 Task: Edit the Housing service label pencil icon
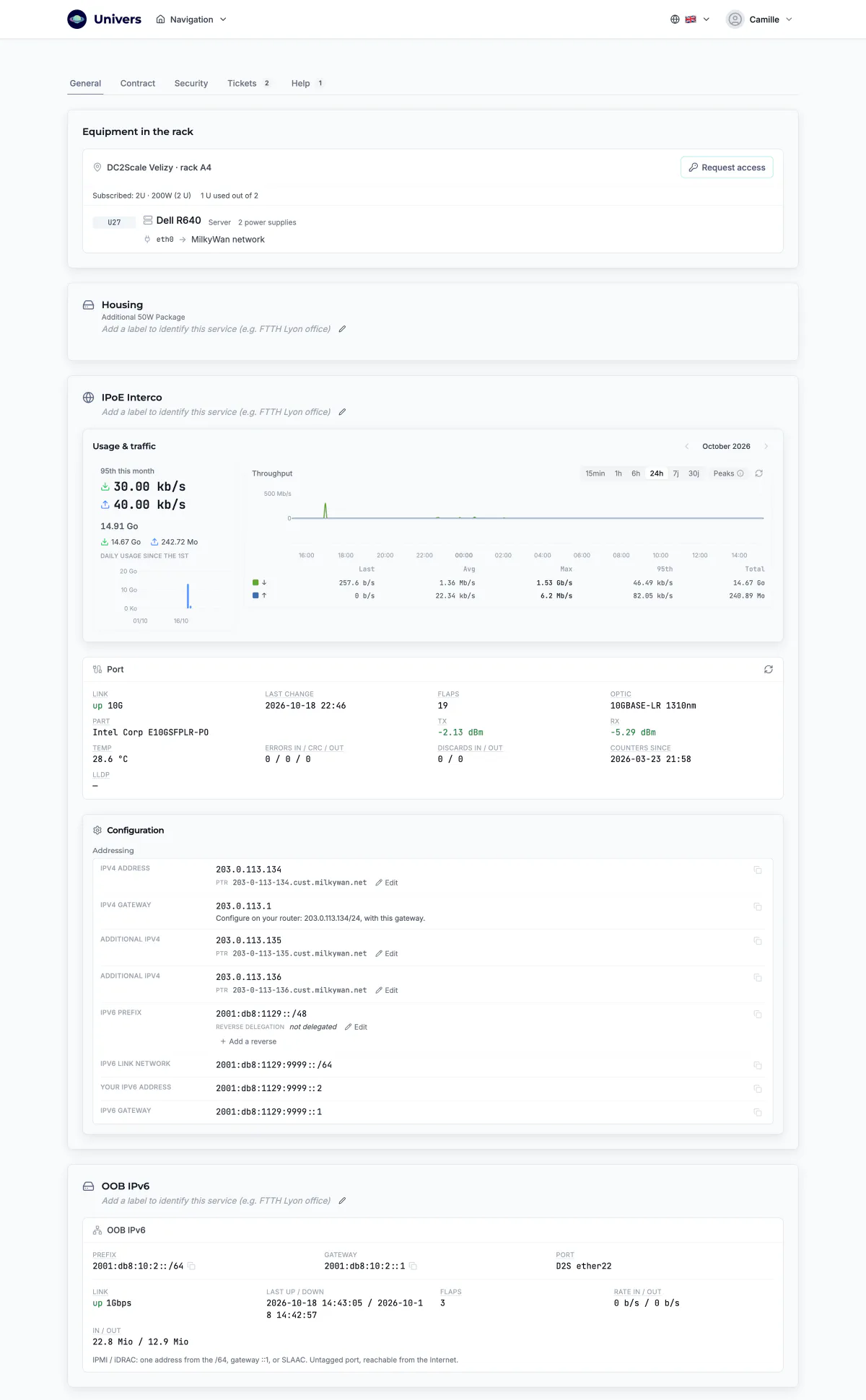tap(342, 329)
